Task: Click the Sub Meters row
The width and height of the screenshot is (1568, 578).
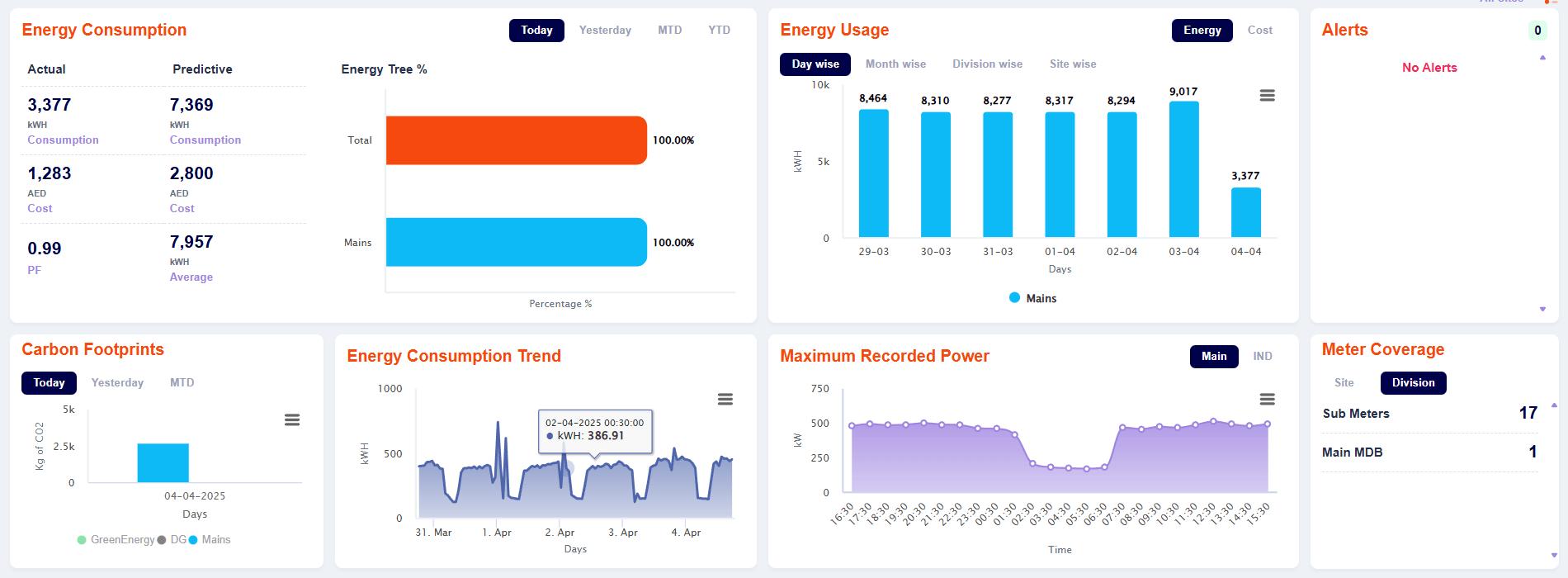Action: point(1429,414)
